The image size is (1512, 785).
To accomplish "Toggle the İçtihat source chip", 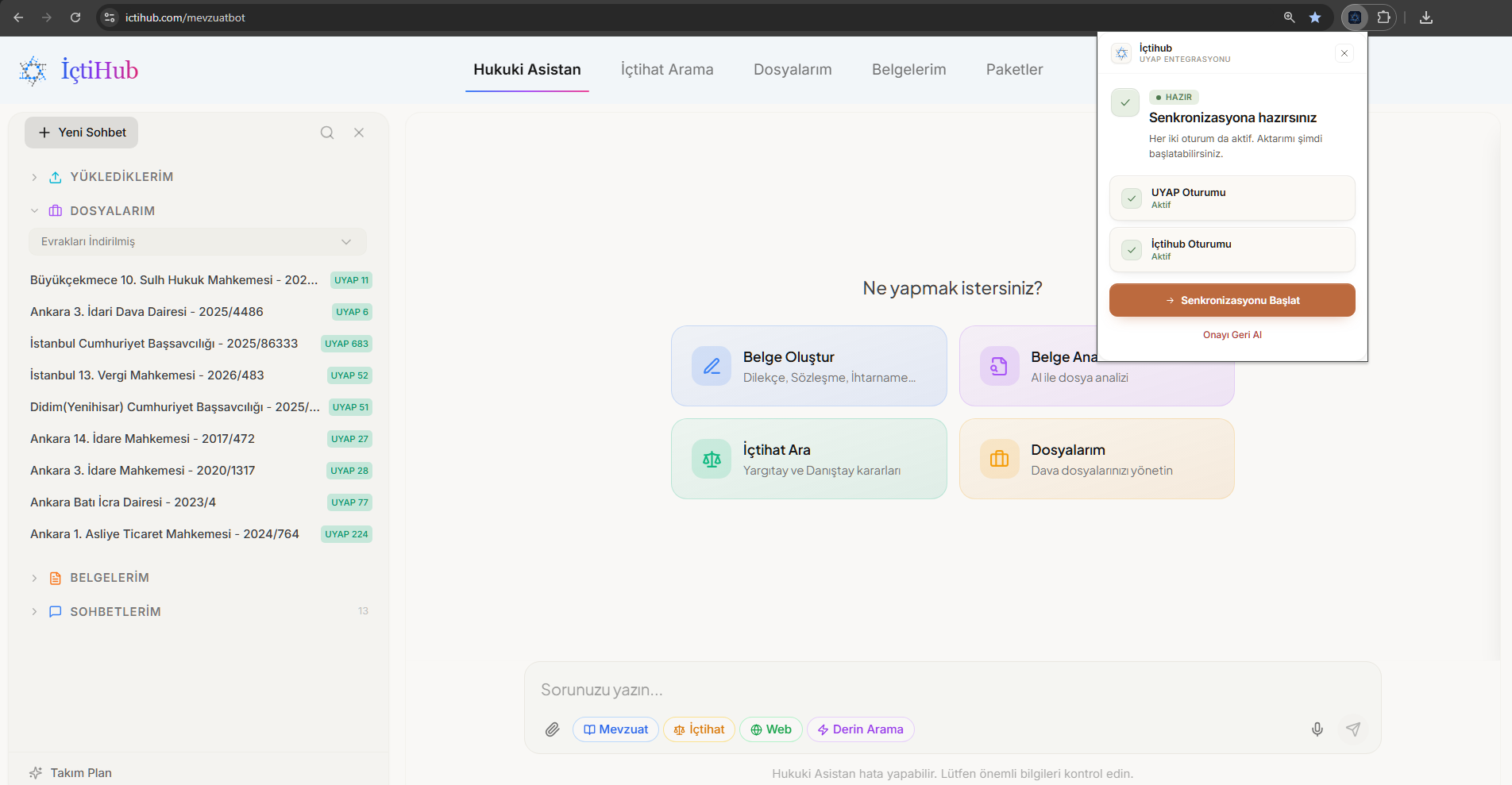I will pyautogui.click(x=699, y=729).
